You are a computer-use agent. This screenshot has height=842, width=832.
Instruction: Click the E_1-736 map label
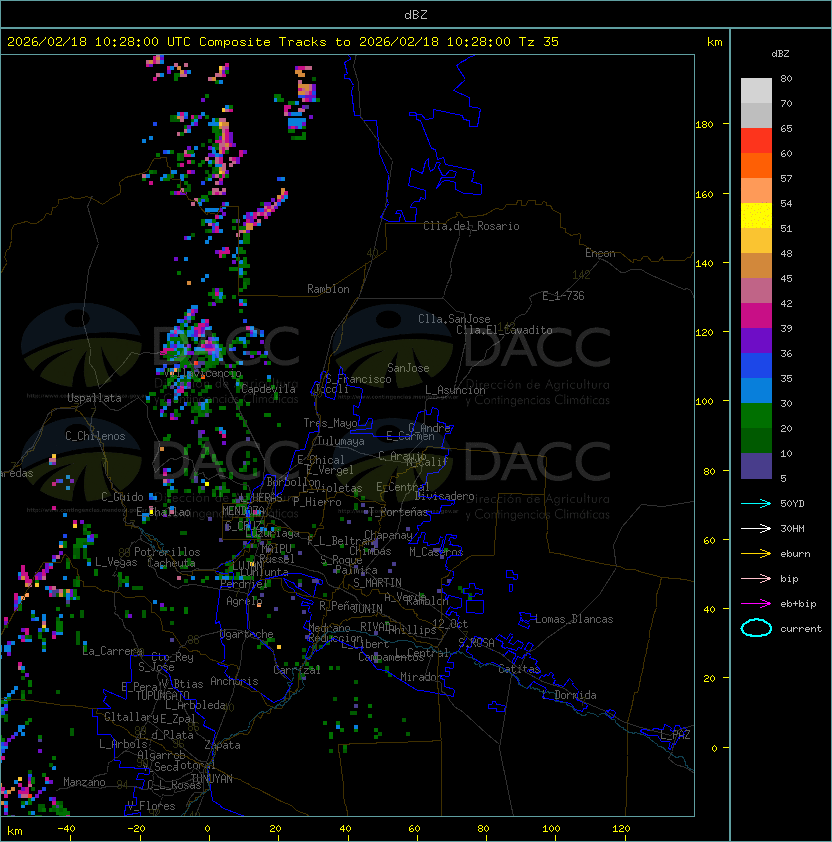tap(563, 296)
